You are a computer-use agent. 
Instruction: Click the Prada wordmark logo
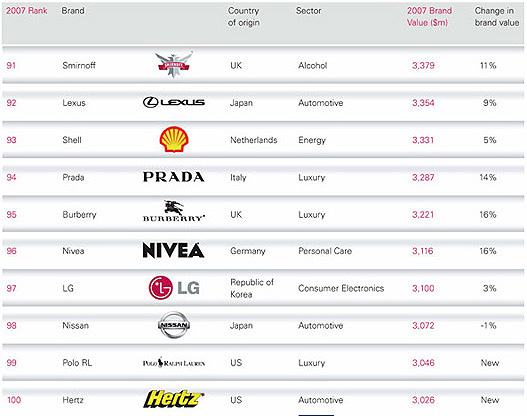(174, 177)
